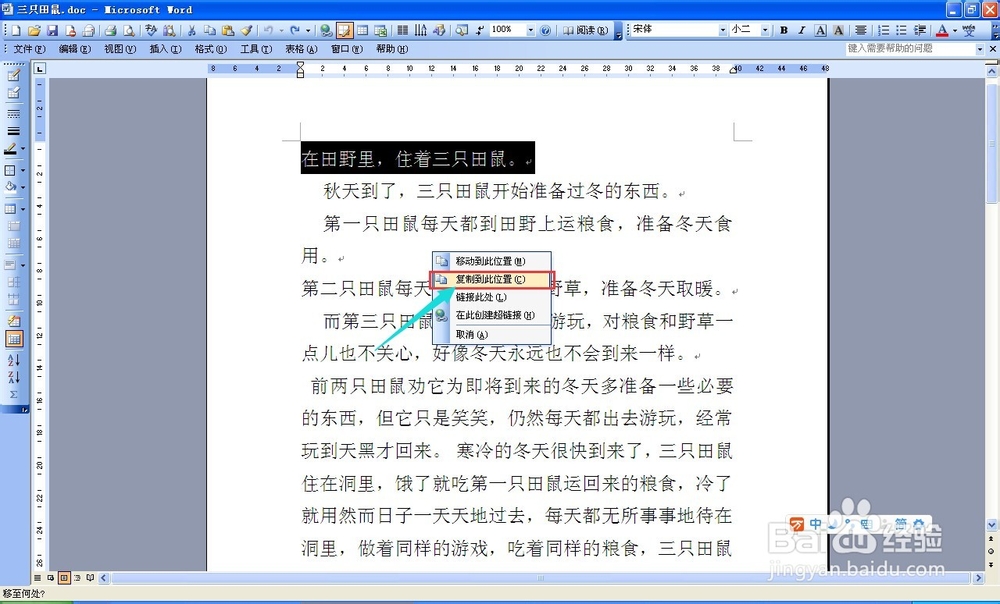The width and height of the screenshot is (1000, 604).
Task: Insert a hyperlink
Action: pyautogui.click(x=325, y=30)
